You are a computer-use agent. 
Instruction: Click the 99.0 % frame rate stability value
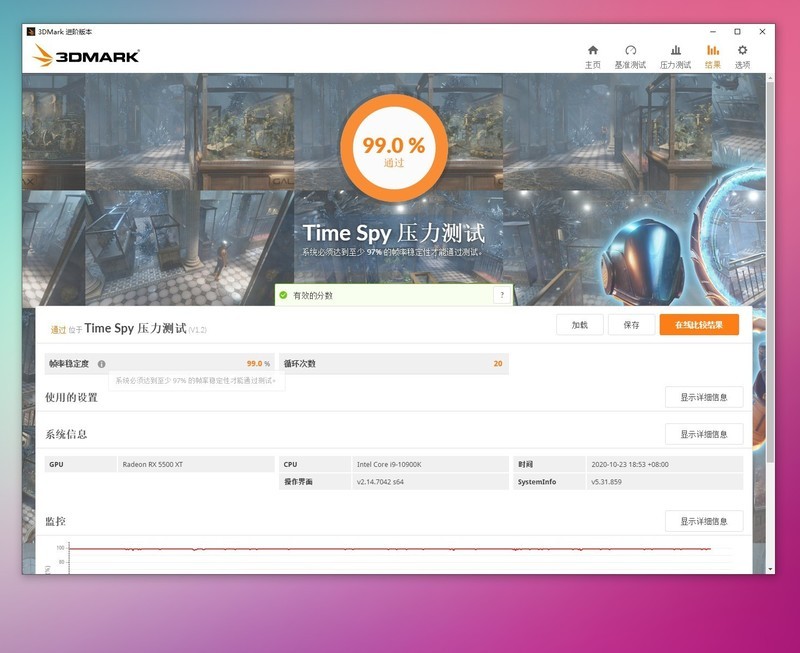258,364
